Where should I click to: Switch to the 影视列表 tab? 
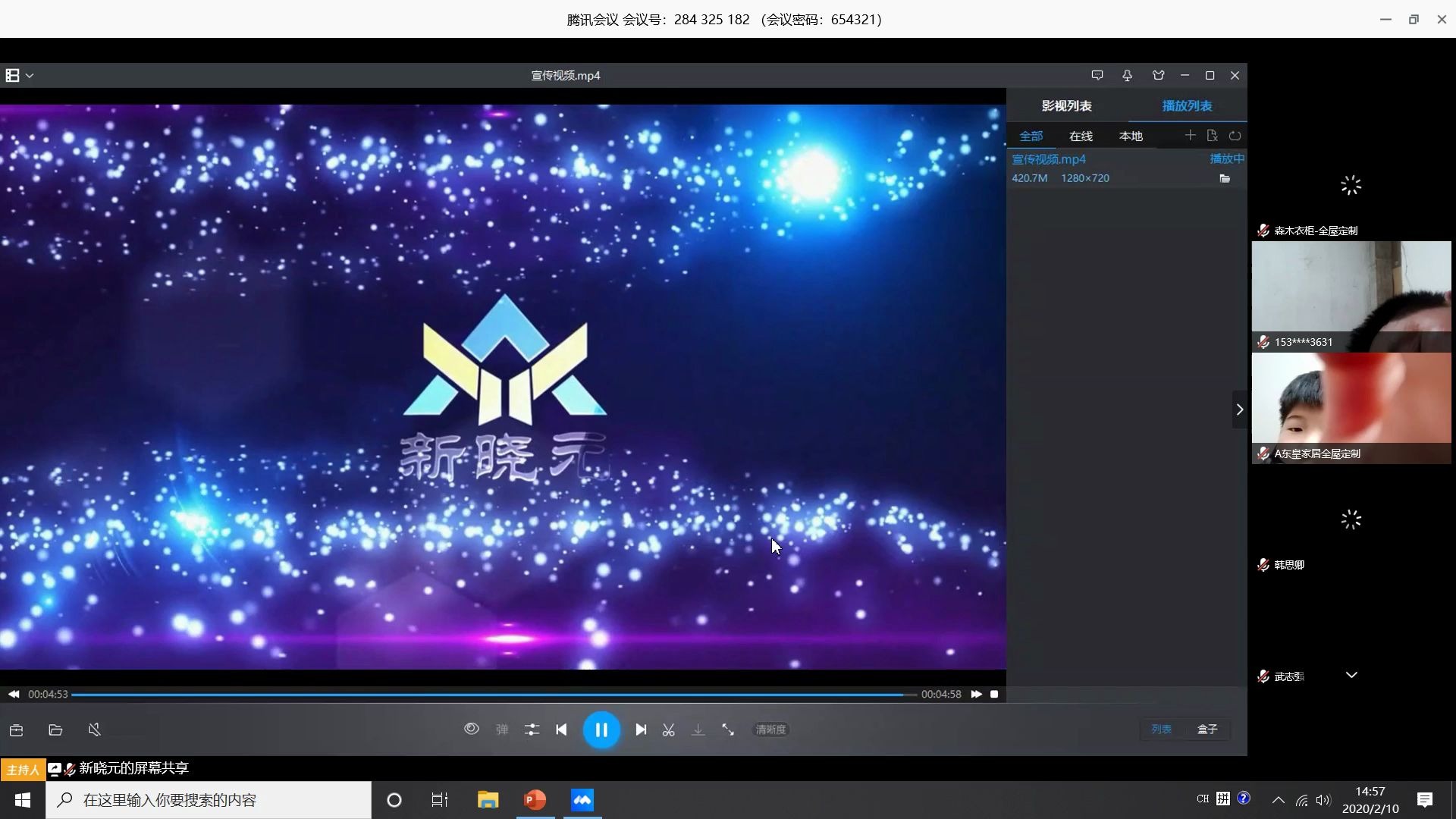click(1066, 105)
